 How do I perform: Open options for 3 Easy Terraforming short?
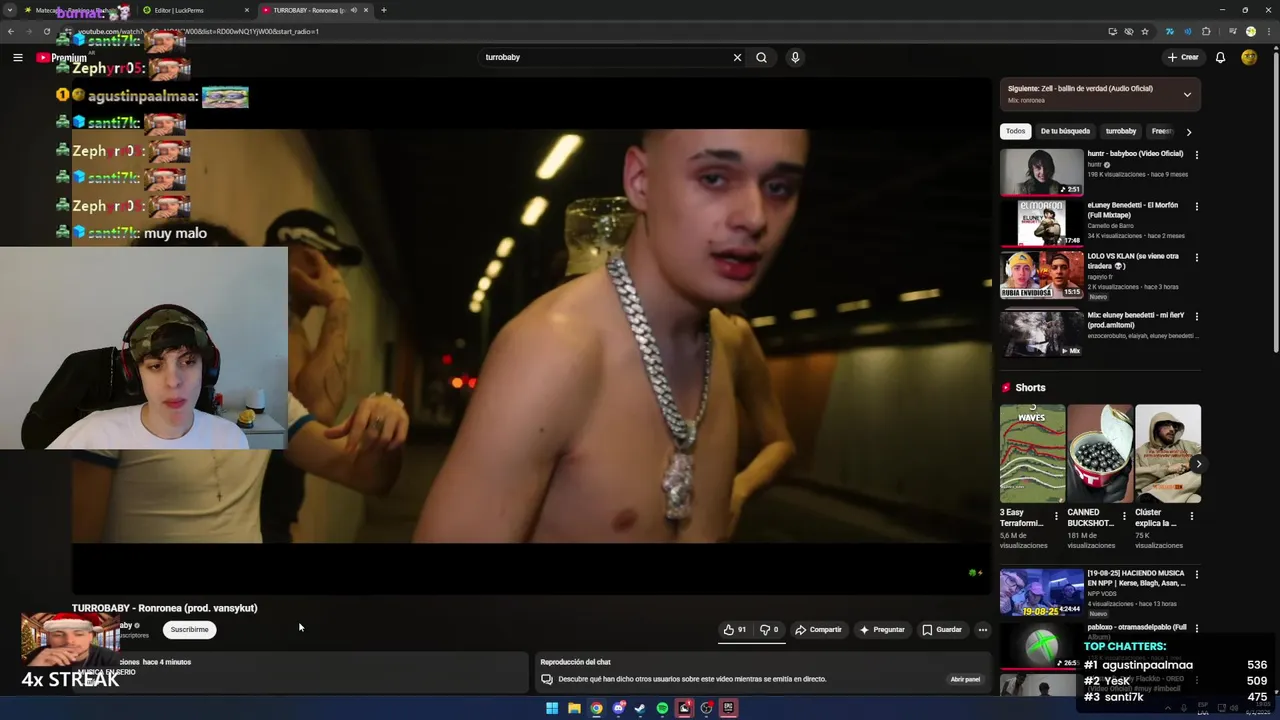tap(1056, 516)
